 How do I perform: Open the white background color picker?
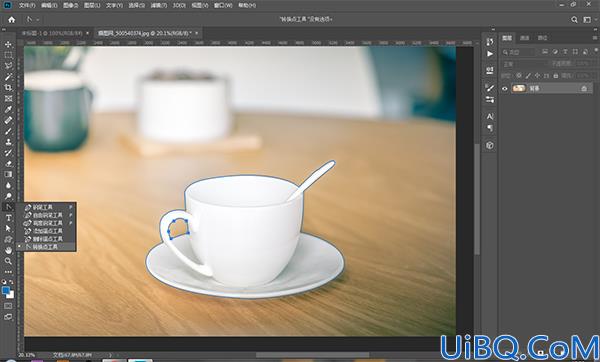tap(11, 295)
